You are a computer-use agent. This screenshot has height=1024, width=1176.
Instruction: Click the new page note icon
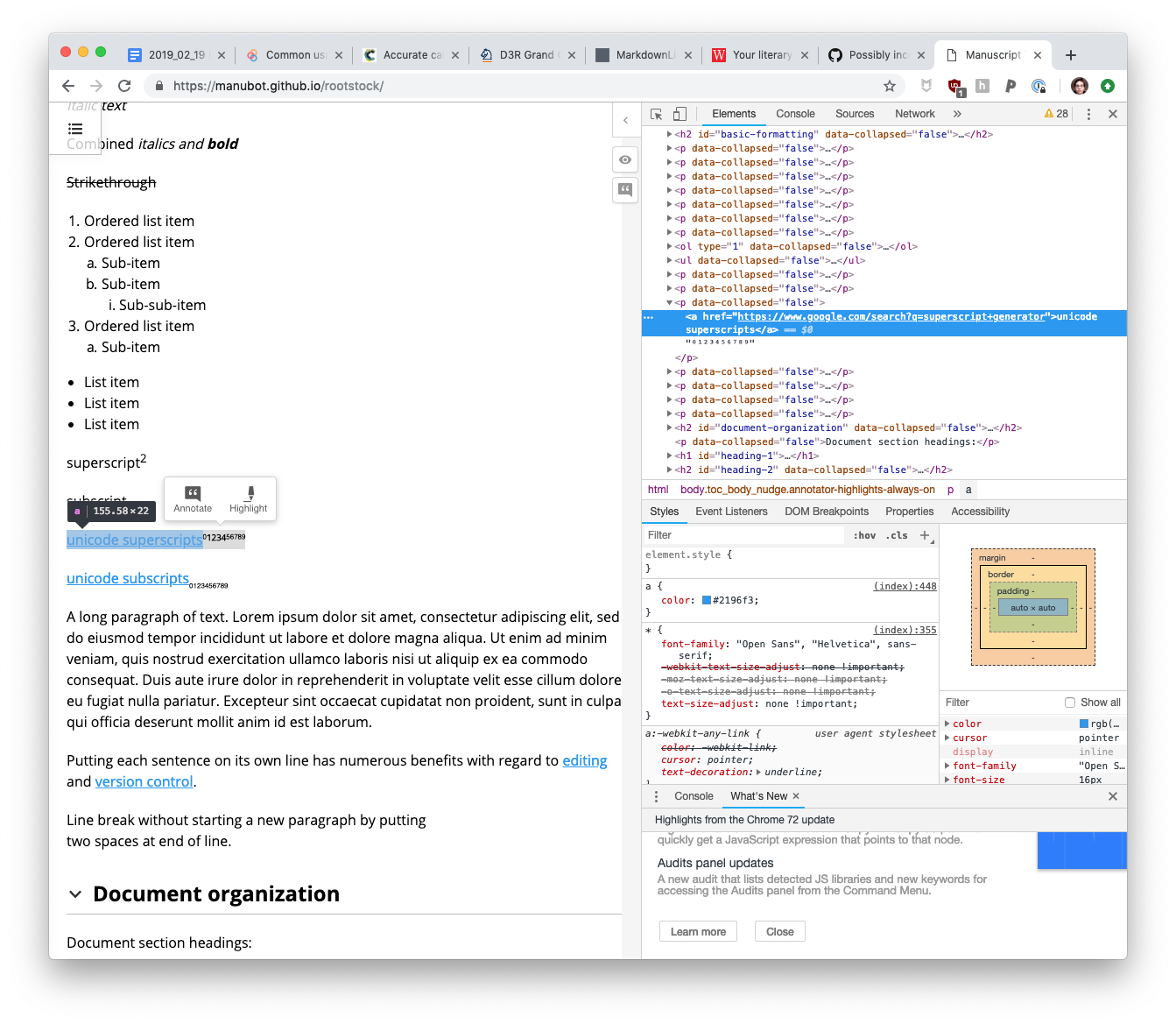[x=625, y=189]
